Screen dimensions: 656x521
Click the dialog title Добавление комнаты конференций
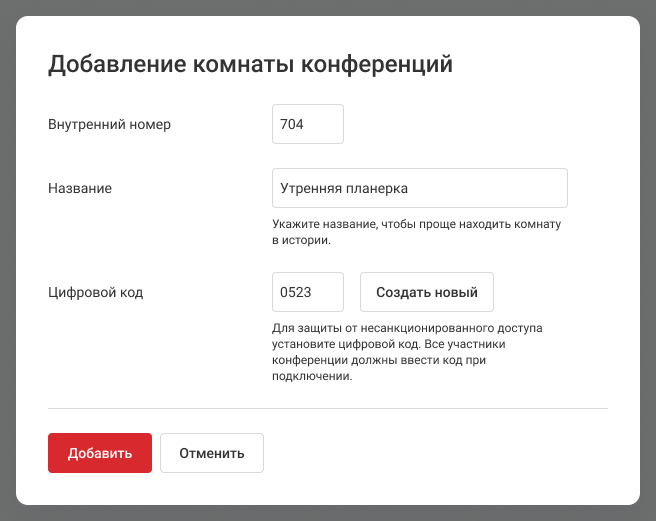click(250, 64)
